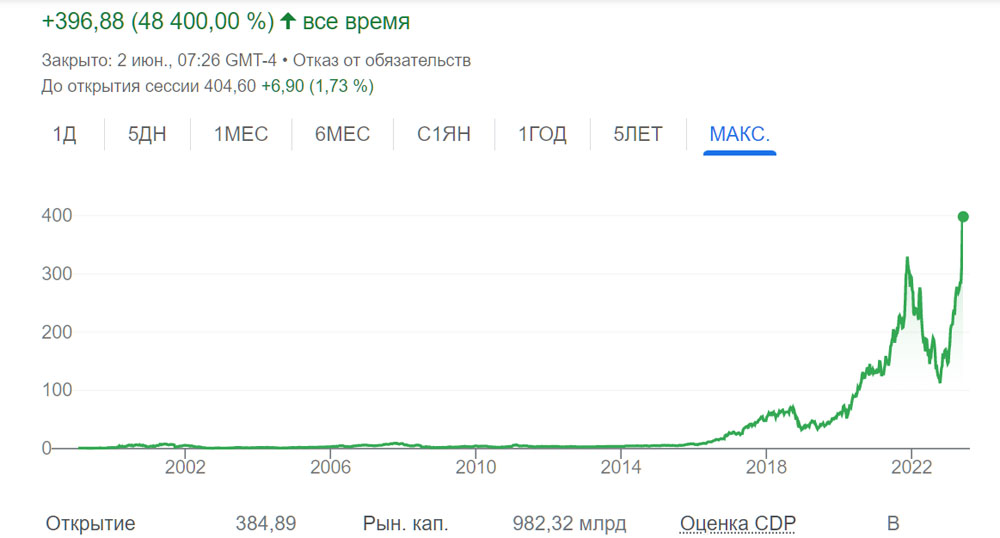The image size is (1000, 538).
Task: Switch chart to 1ГОД period
Action: tap(542, 134)
